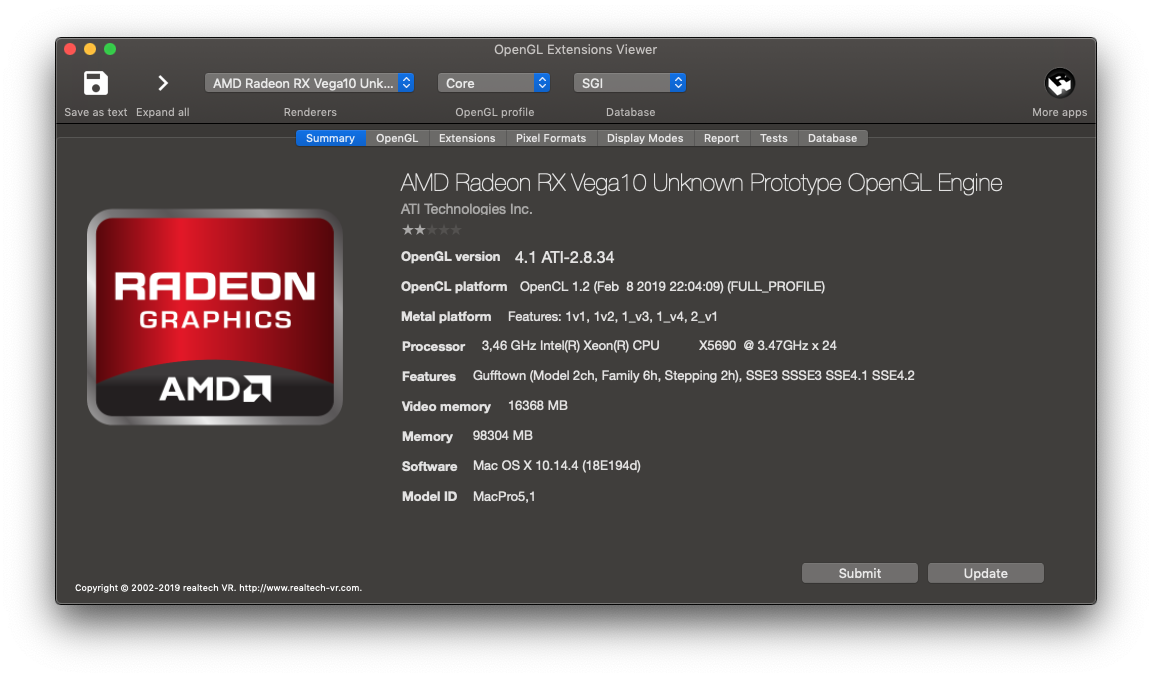Click the Expand all chevron icon

tap(163, 83)
